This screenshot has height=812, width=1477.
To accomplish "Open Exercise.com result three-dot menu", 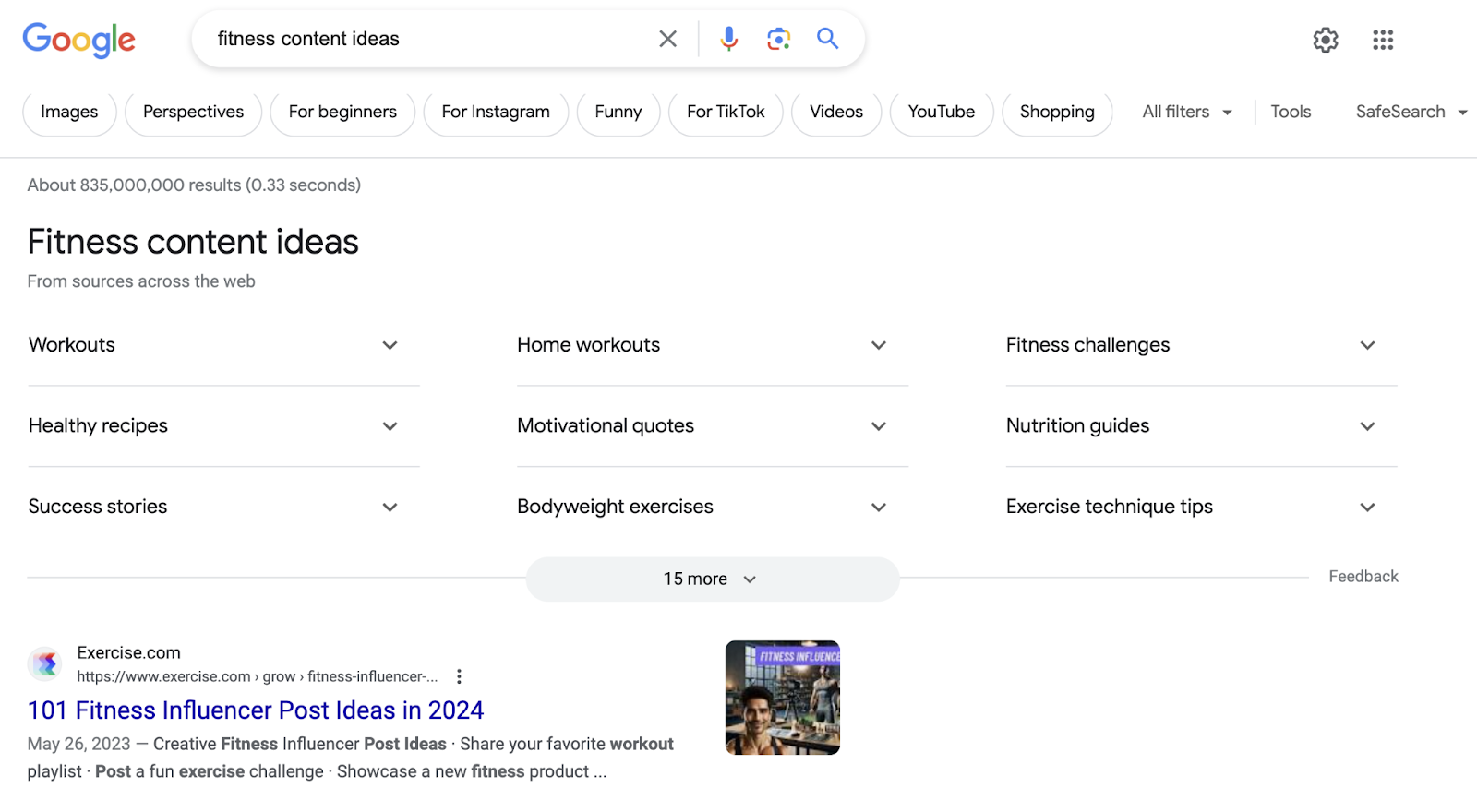I will 459,676.
